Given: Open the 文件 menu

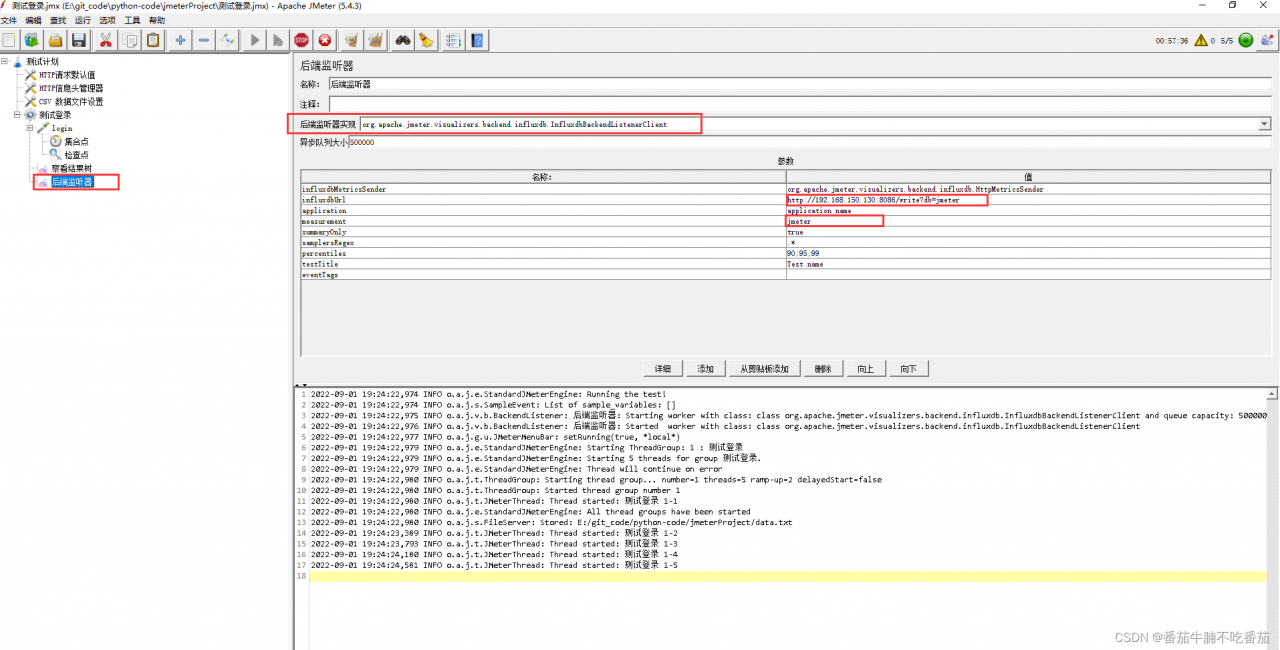Looking at the screenshot, I should click(x=9, y=21).
